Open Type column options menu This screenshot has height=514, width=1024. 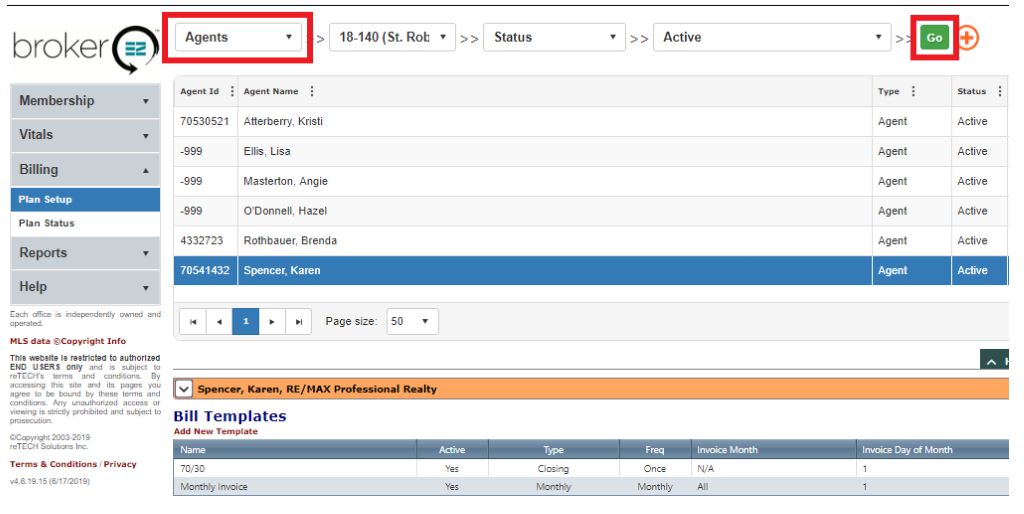[914, 92]
